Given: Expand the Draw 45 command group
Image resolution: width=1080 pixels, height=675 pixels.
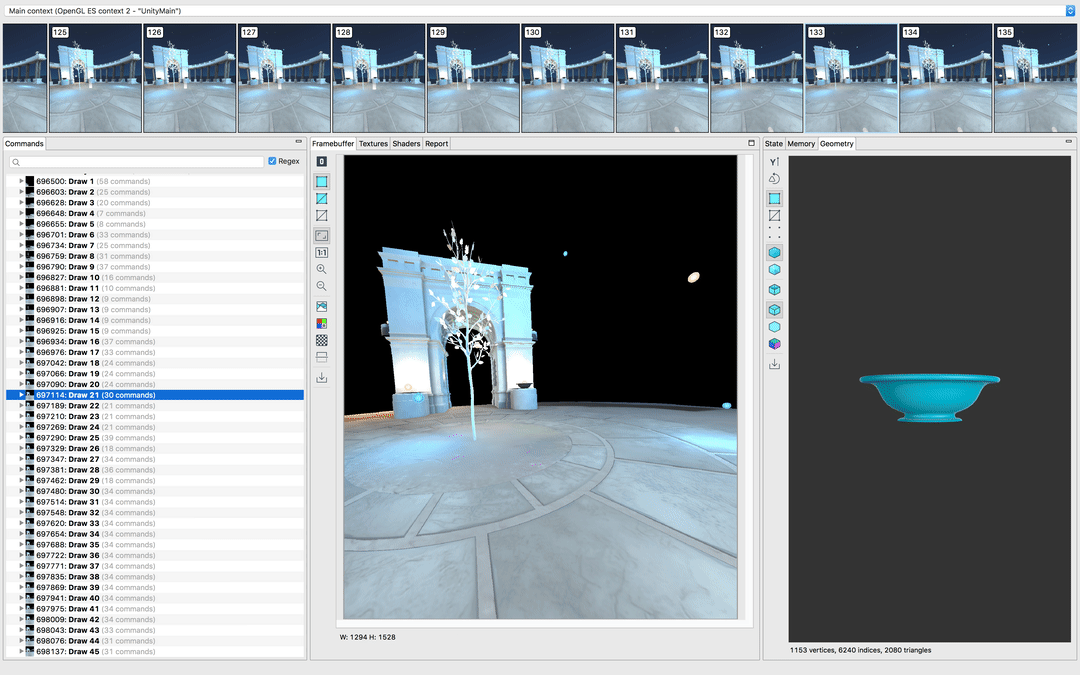Looking at the screenshot, I should point(21,652).
